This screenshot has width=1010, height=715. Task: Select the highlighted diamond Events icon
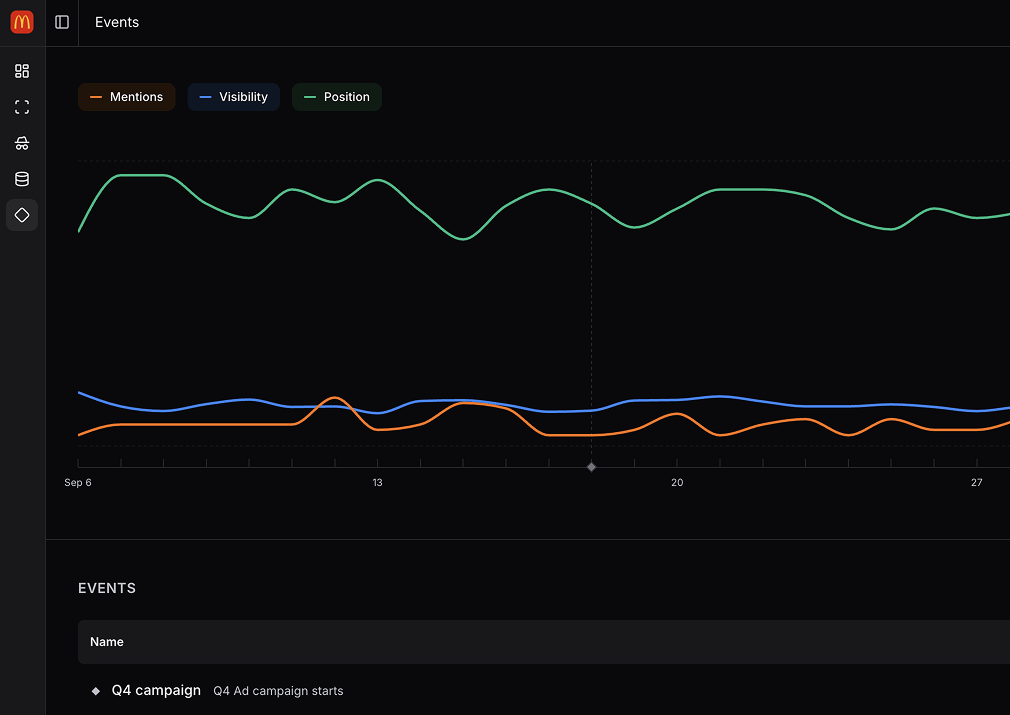21,215
